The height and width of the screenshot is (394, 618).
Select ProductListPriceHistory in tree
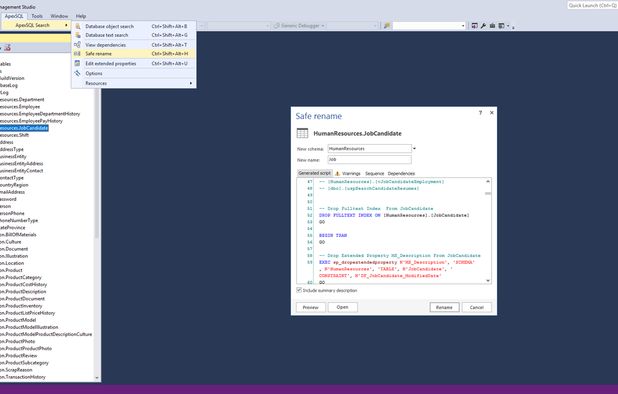coord(28,313)
